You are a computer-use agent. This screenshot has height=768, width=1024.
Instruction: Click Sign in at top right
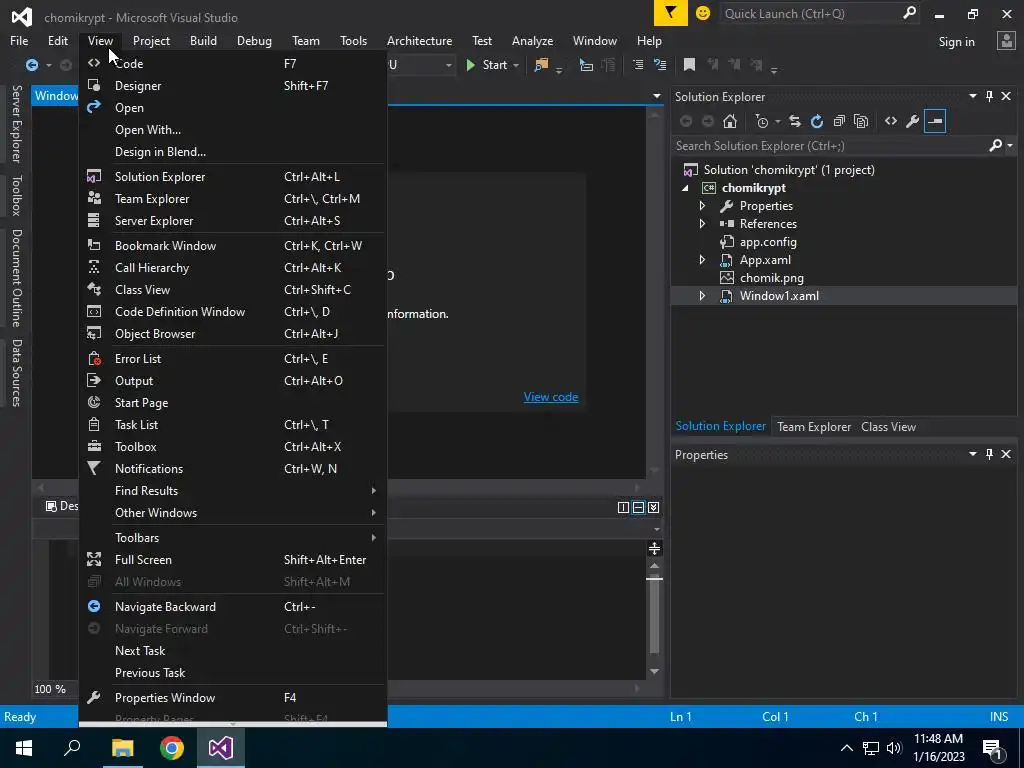tap(956, 42)
